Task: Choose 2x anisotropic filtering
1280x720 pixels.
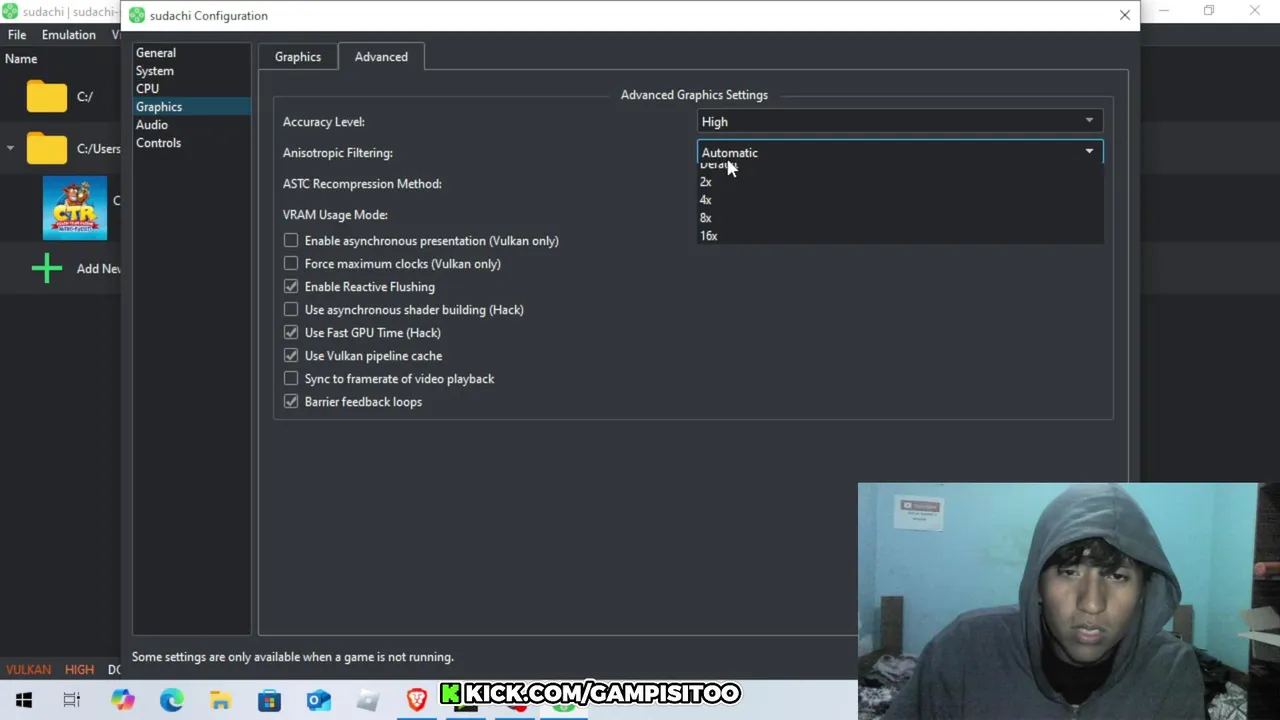Action: tap(900, 182)
